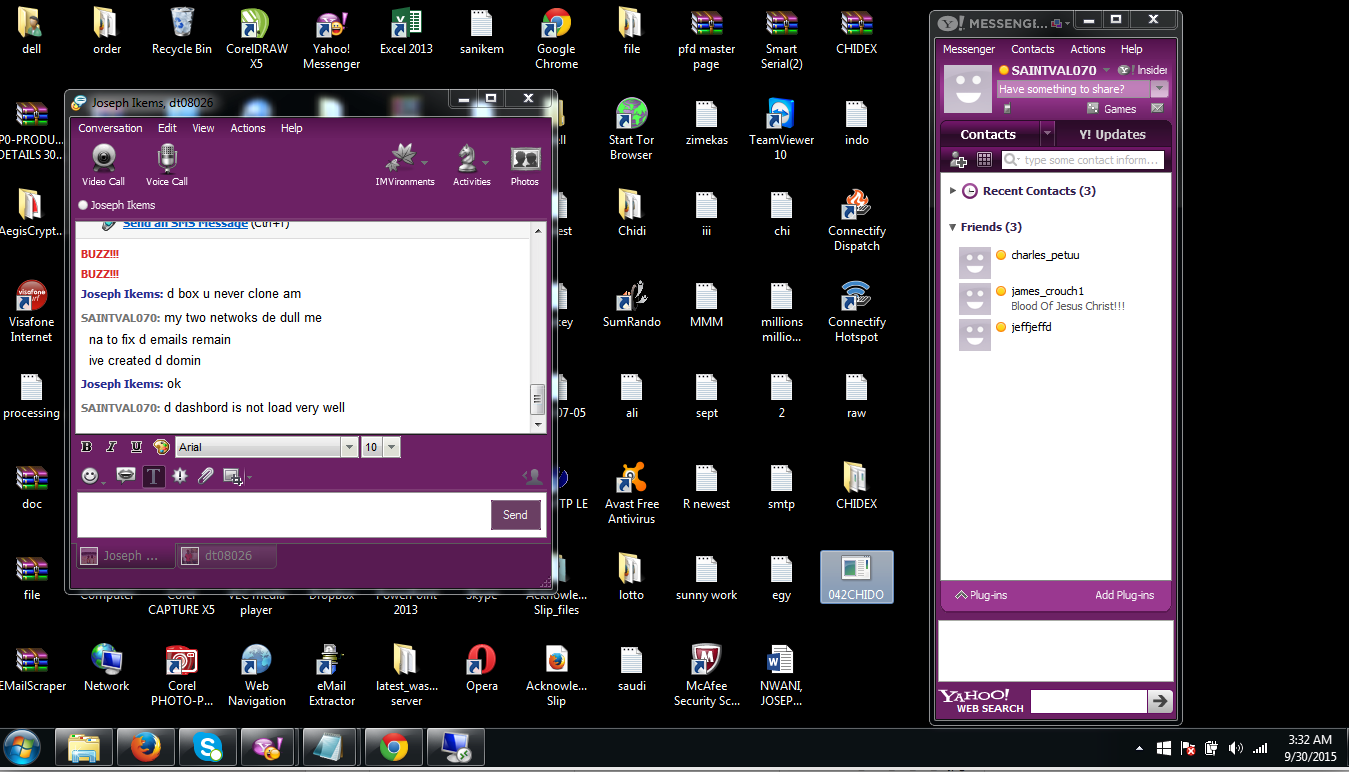Click the message input box

pyautogui.click(x=283, y=515)
